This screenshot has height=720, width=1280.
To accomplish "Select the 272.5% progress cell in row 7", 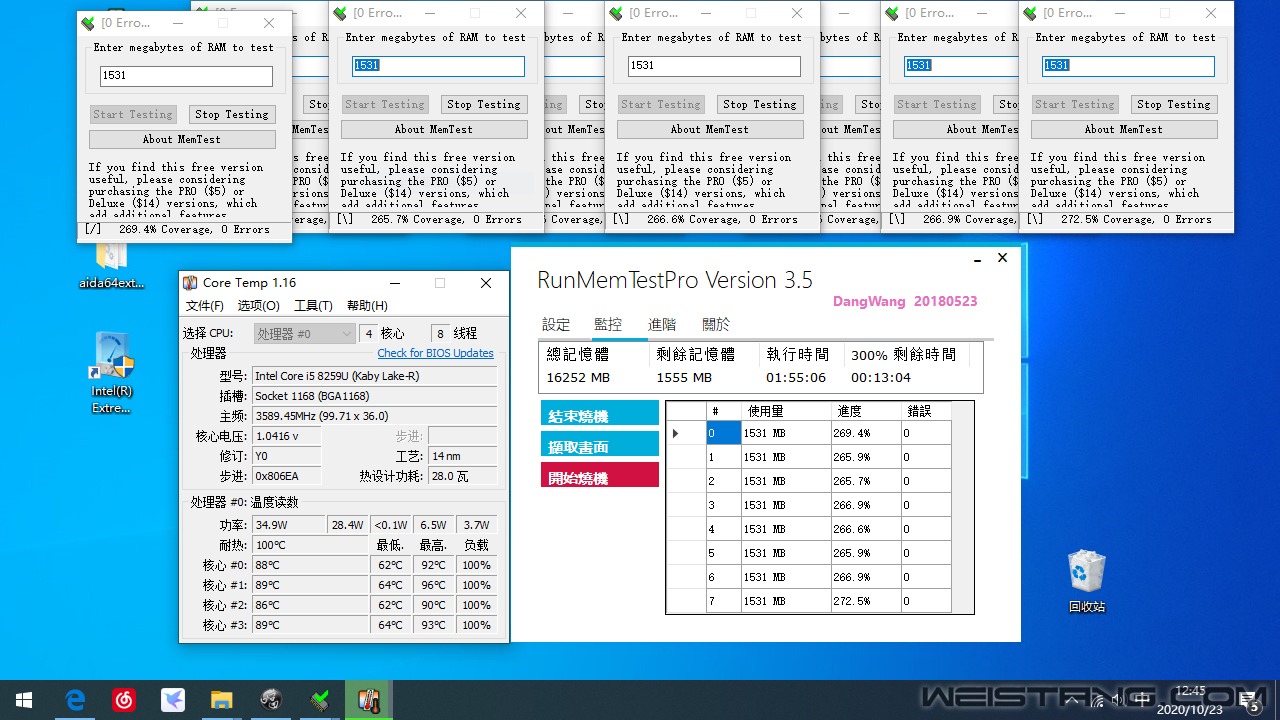I will click(865, 601).
